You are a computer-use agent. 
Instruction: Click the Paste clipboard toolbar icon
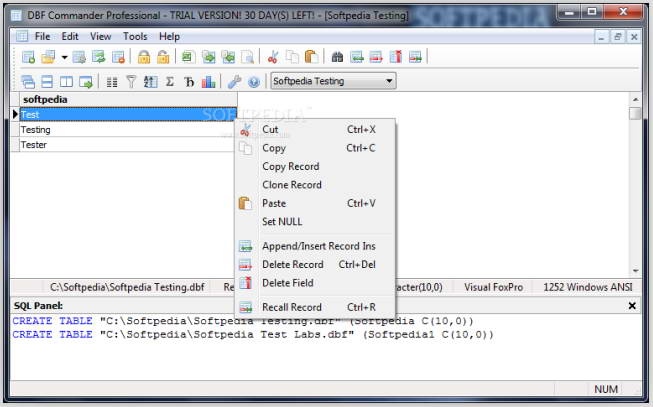(x=312, y=57)
